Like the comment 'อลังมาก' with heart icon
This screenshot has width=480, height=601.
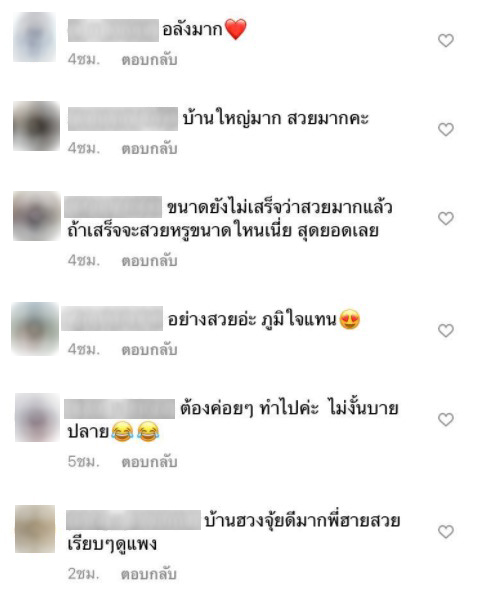tap(446, 40)
